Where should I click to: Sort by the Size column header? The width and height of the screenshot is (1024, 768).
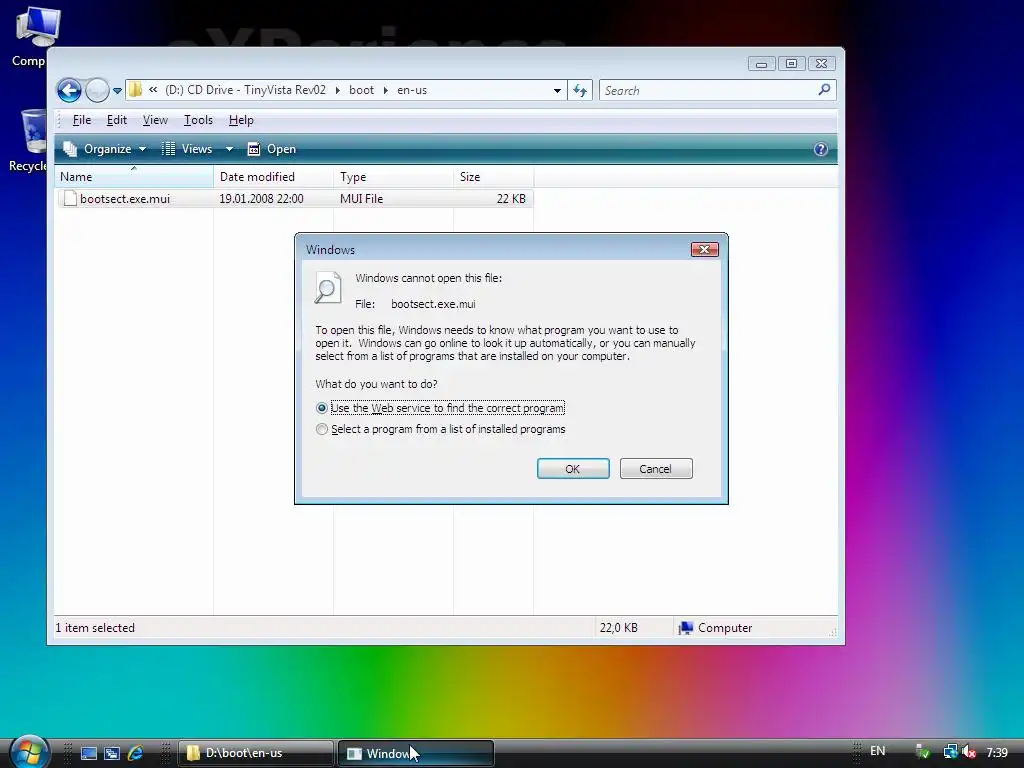(493, 176)
